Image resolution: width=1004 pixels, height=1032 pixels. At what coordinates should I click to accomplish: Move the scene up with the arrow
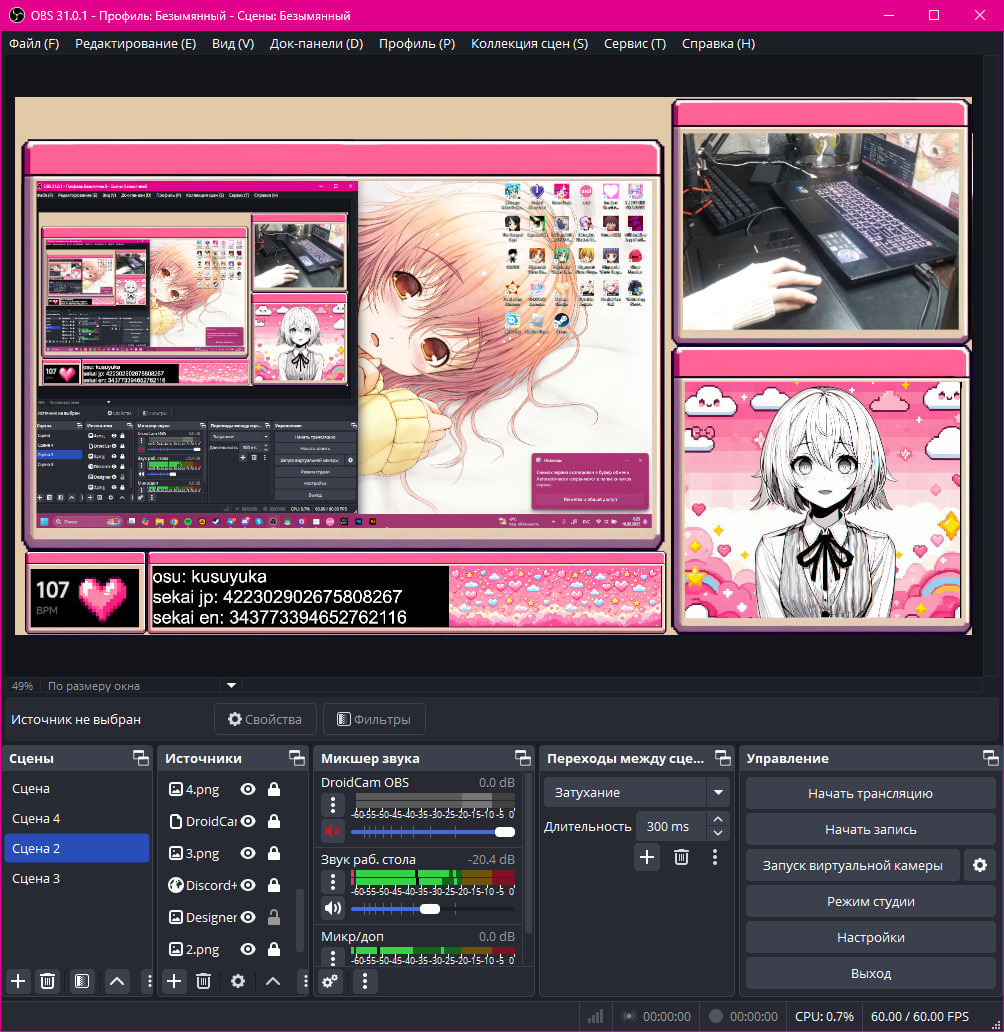(117, 981)
